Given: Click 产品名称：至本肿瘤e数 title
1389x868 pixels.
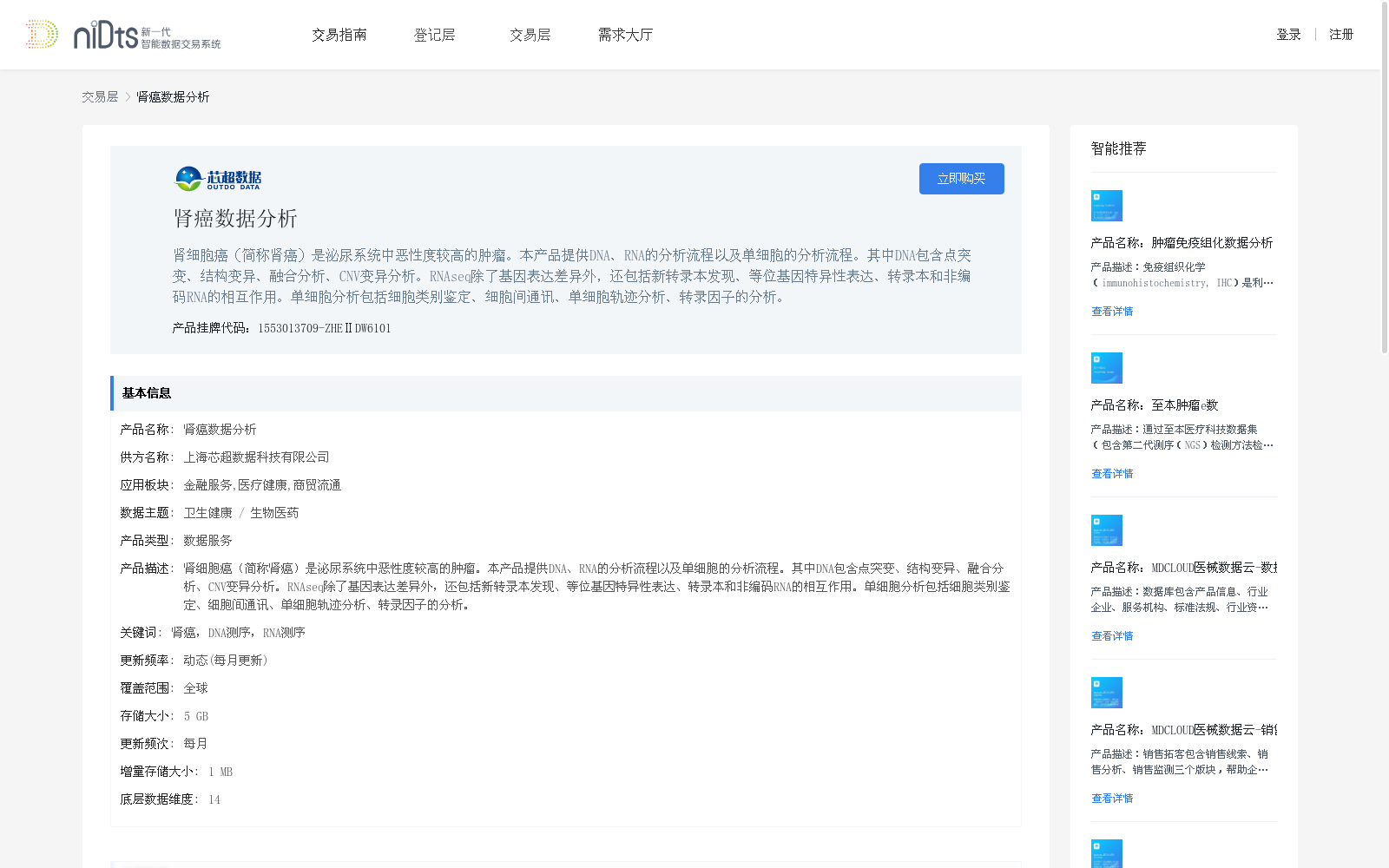Looking at the screenshot, I should tap(1155, 405).
